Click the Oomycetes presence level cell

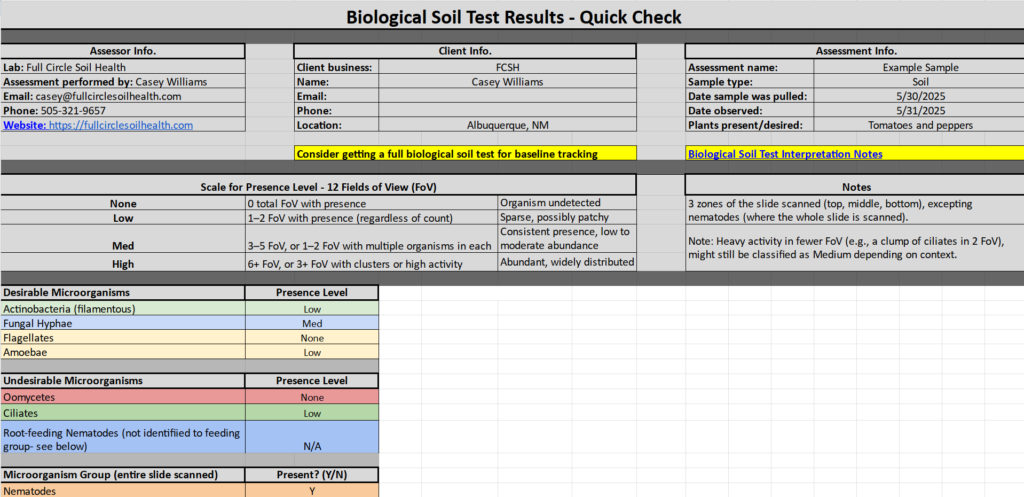tap(312, 397)
